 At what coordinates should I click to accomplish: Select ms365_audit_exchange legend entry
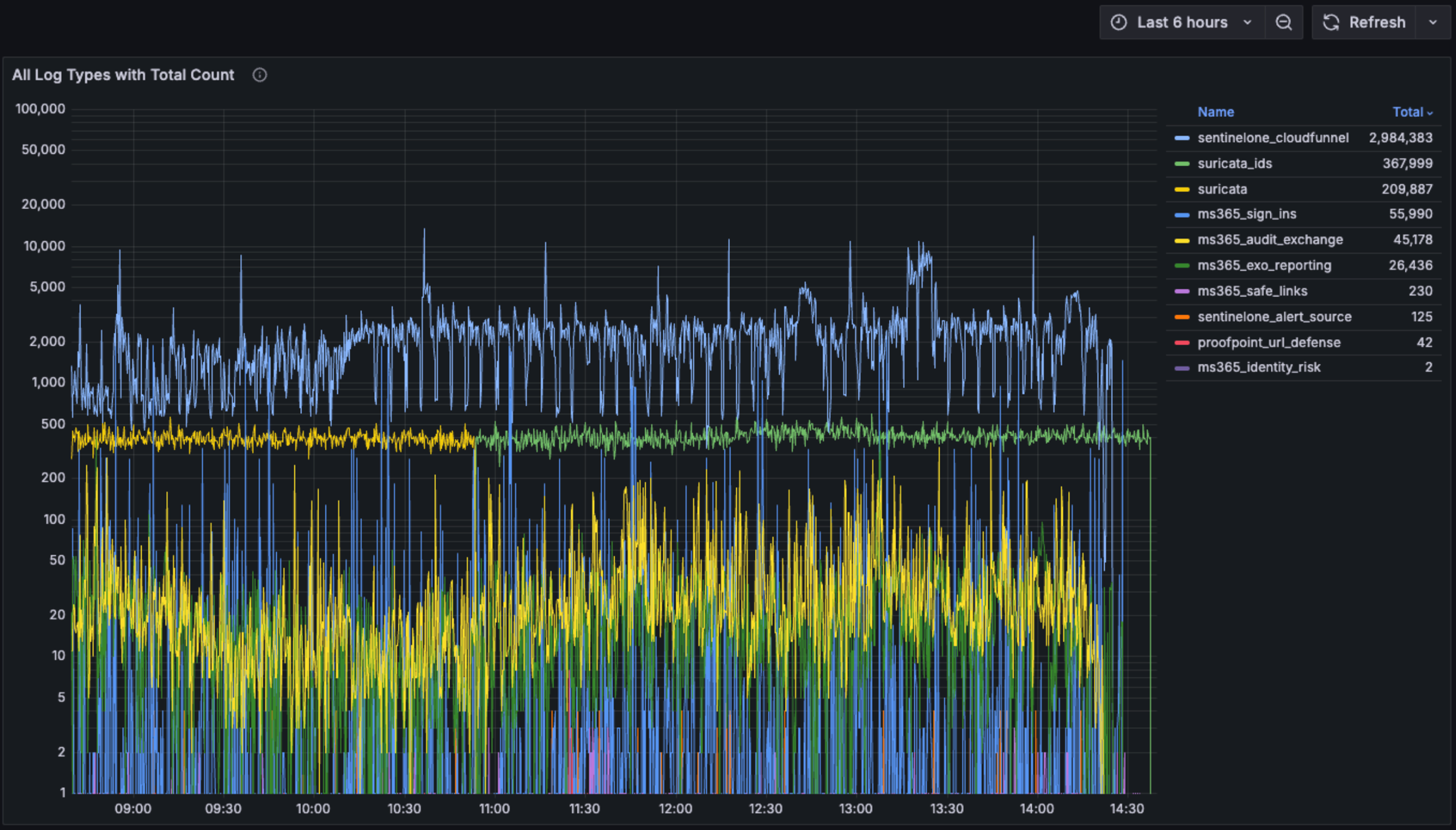(1270, 240)
